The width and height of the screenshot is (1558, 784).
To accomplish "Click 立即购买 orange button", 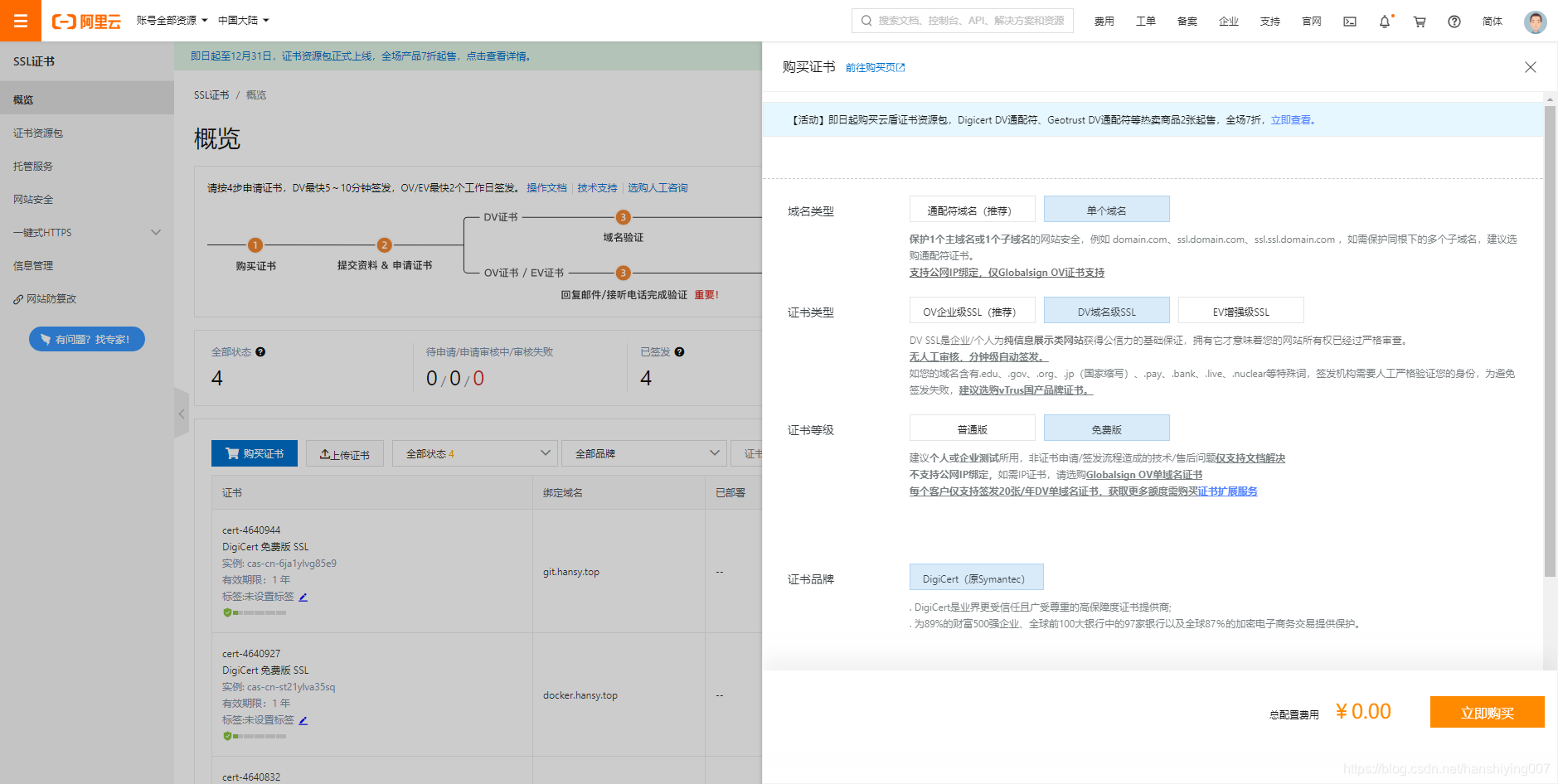I will pos(1487,712).
